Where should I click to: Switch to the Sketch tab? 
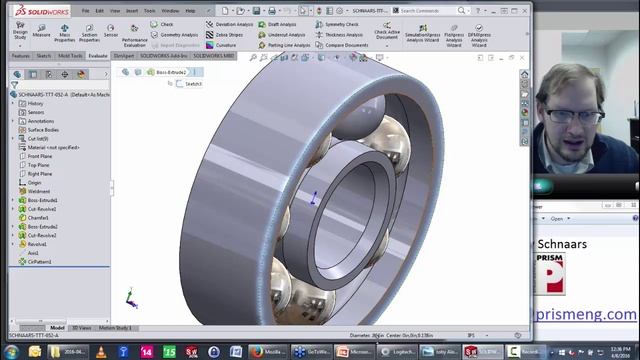click(44, 56)
